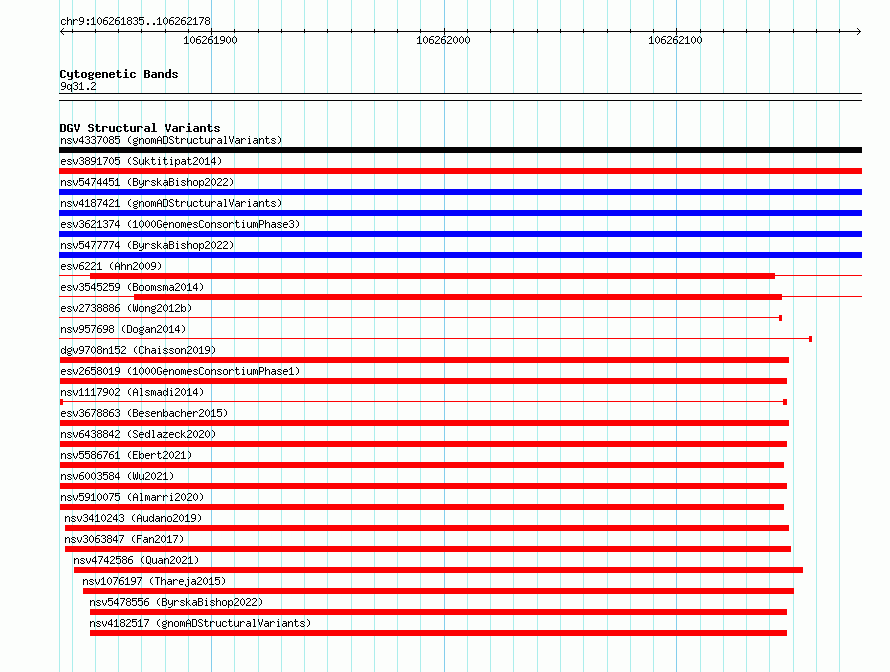Click the black bar for nsv4337085
Viewport: 890px width, 672px height.
tap(460, 150)
